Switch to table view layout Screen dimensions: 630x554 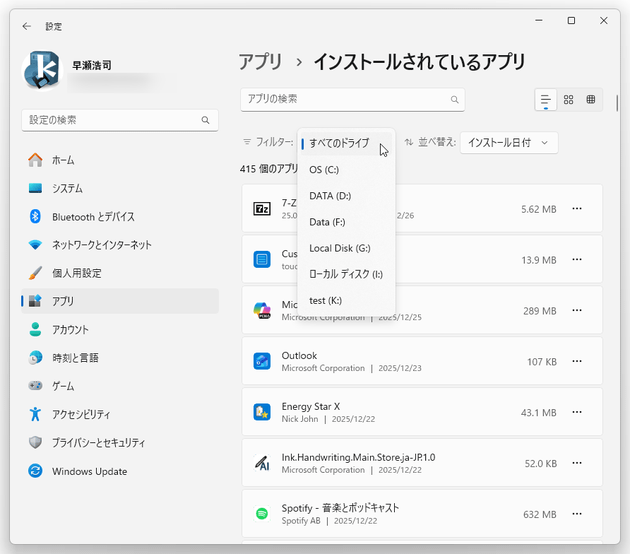tap(591, 100)
